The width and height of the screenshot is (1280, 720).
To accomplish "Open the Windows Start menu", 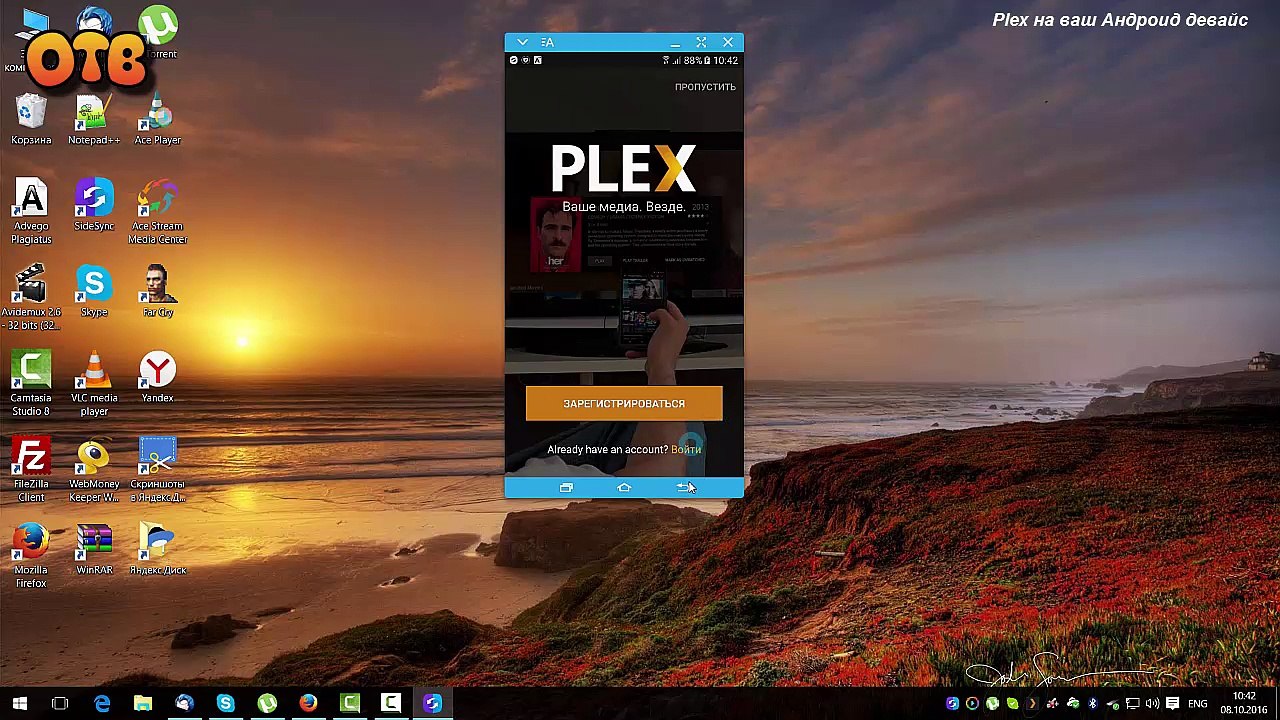I will click(x=19, y=704).
